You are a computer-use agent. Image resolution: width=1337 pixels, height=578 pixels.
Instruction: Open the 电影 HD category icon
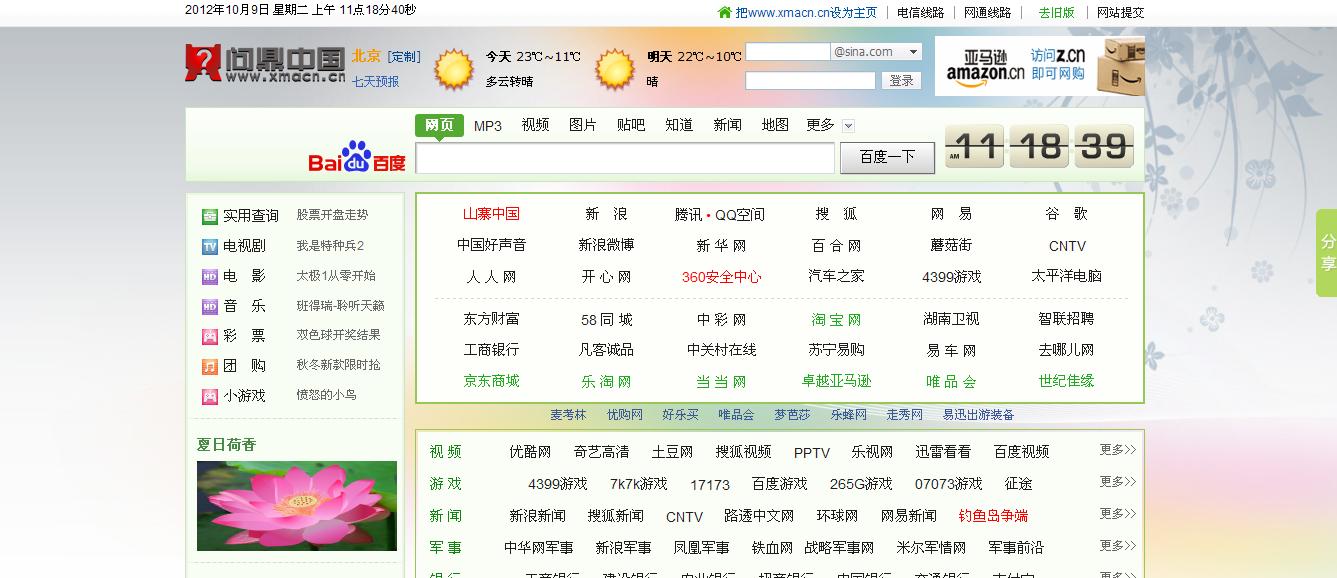[x=210, y=276]
